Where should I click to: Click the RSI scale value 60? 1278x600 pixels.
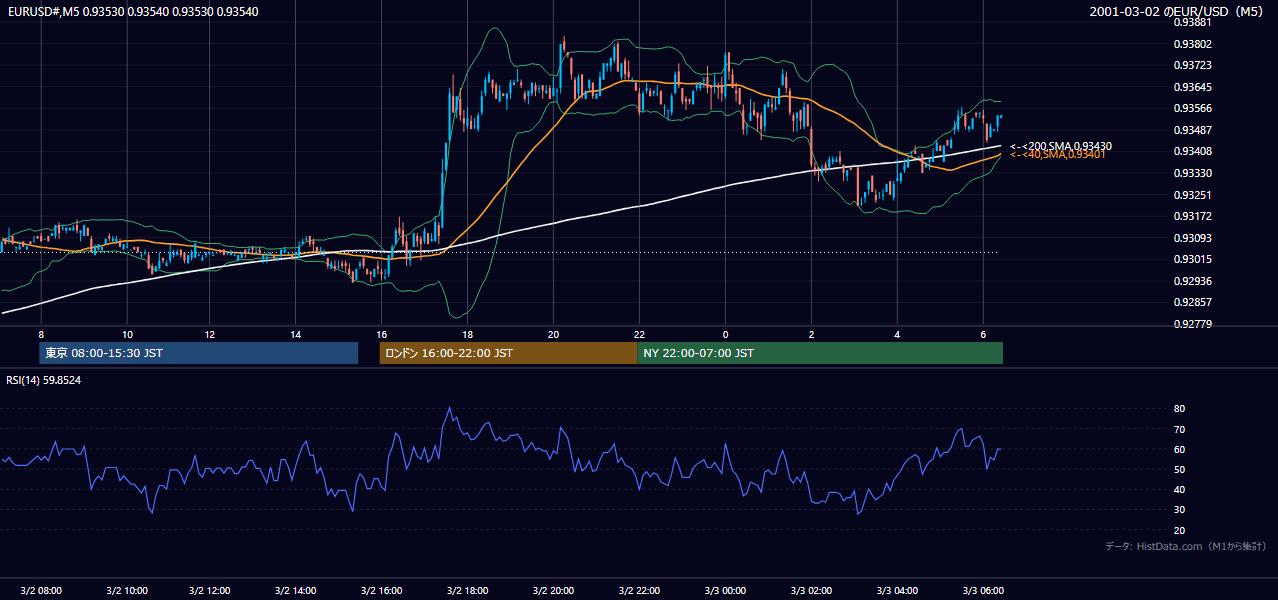click(1179, 449)
